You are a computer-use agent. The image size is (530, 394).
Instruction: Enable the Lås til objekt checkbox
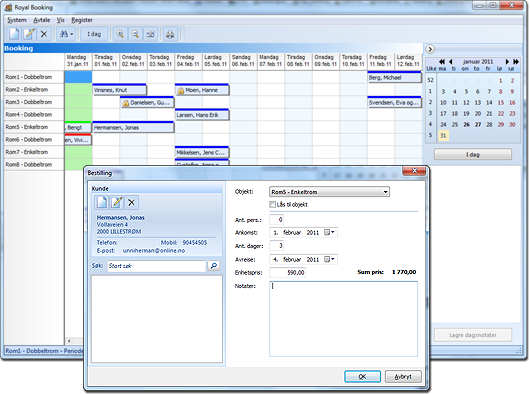272,204
